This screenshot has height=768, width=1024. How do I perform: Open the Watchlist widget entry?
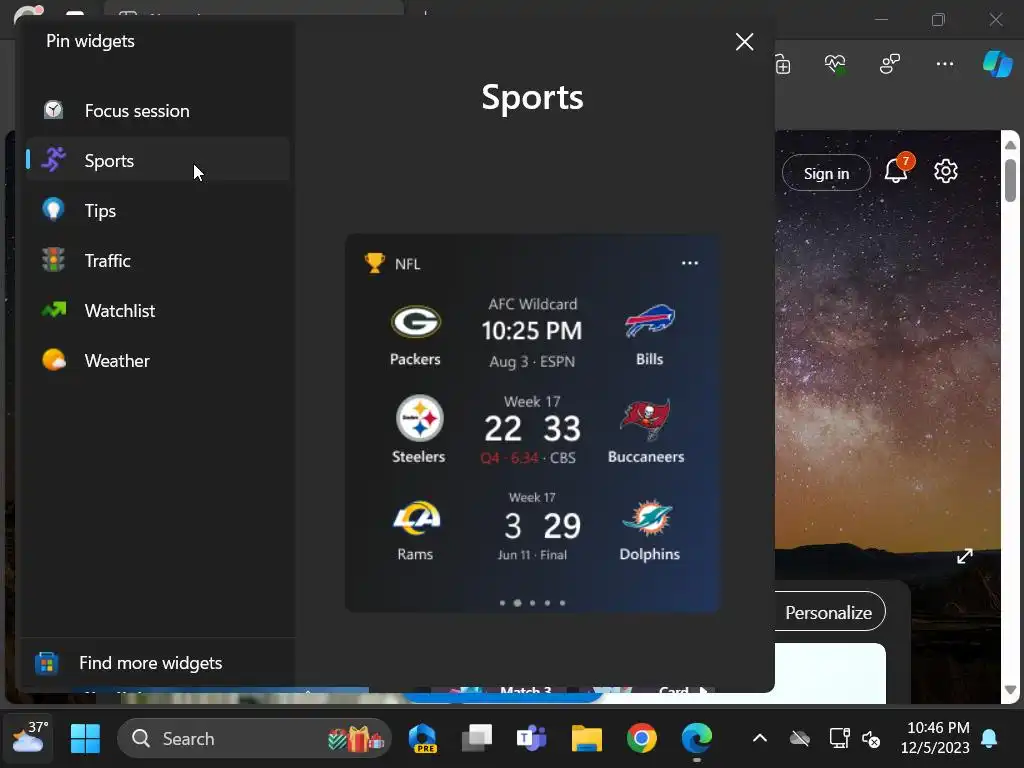(x=157, y=311)
